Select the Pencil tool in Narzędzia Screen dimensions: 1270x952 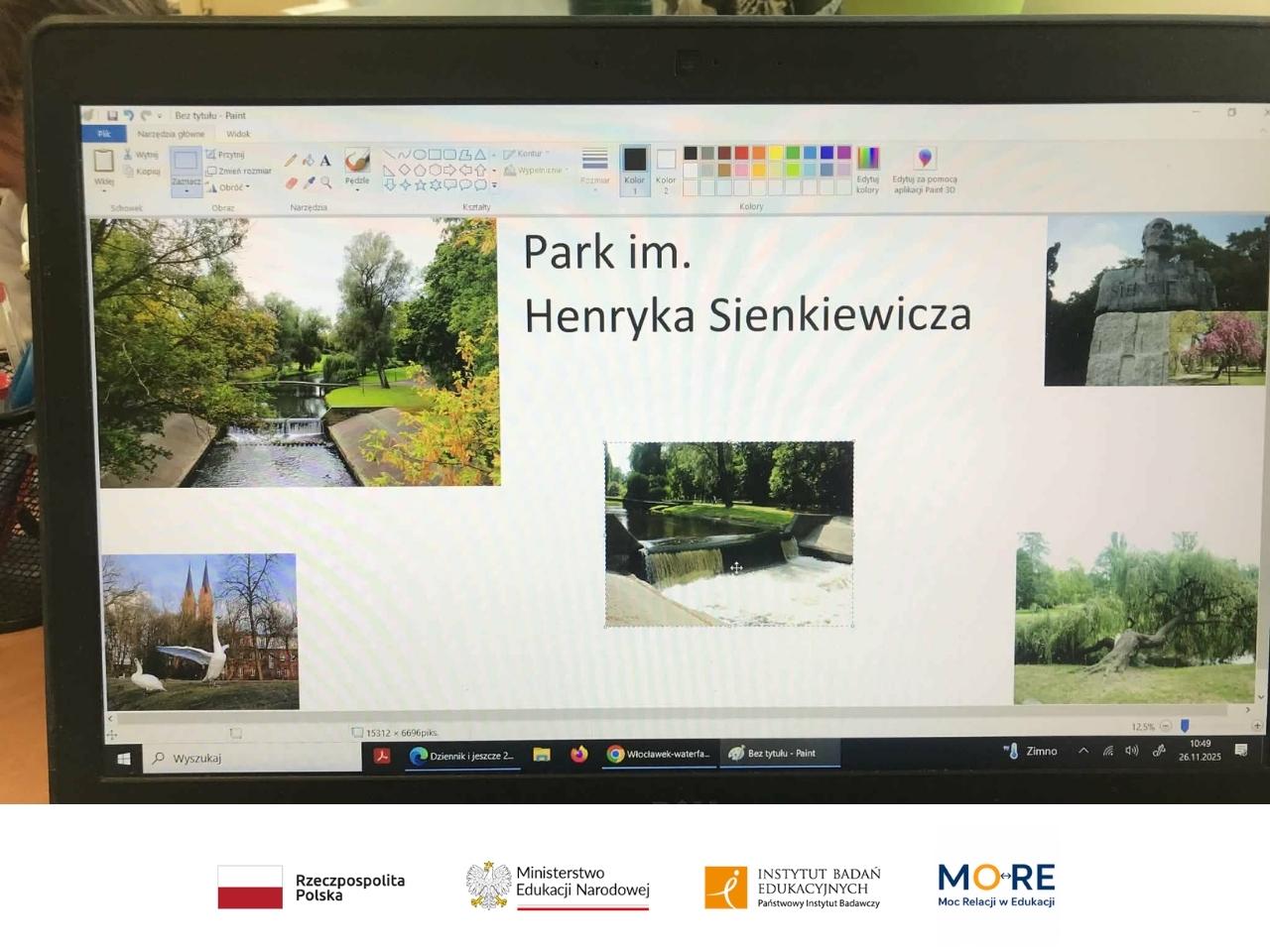(291, 161)
